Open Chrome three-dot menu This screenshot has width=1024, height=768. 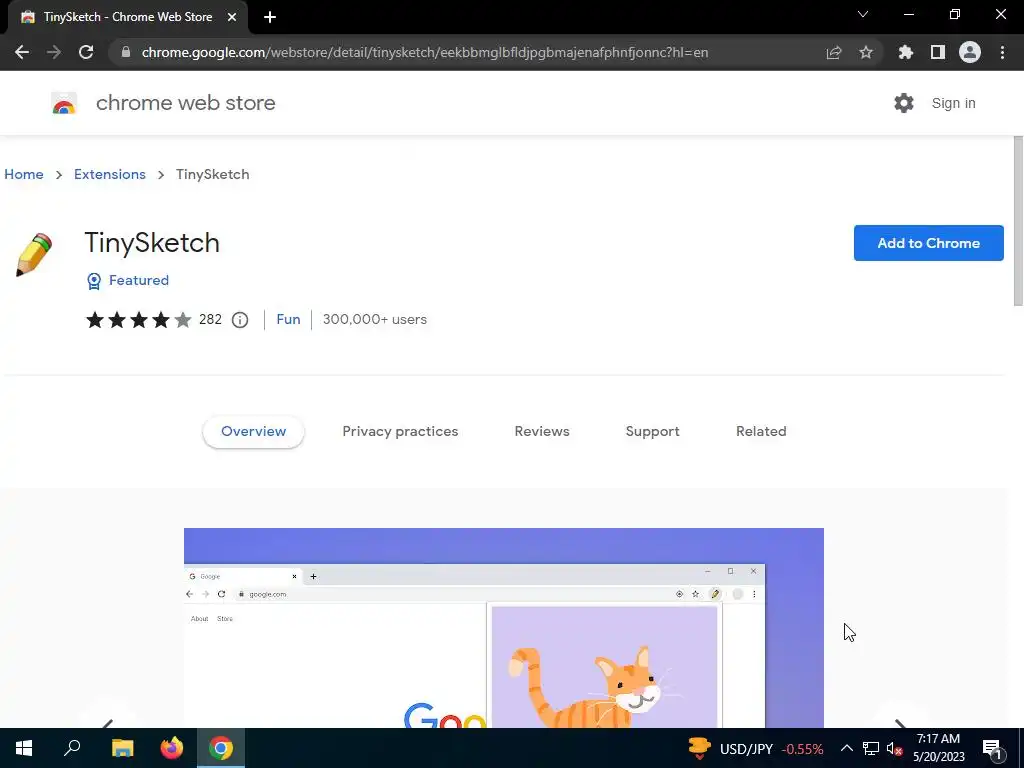pos(1002,52)
